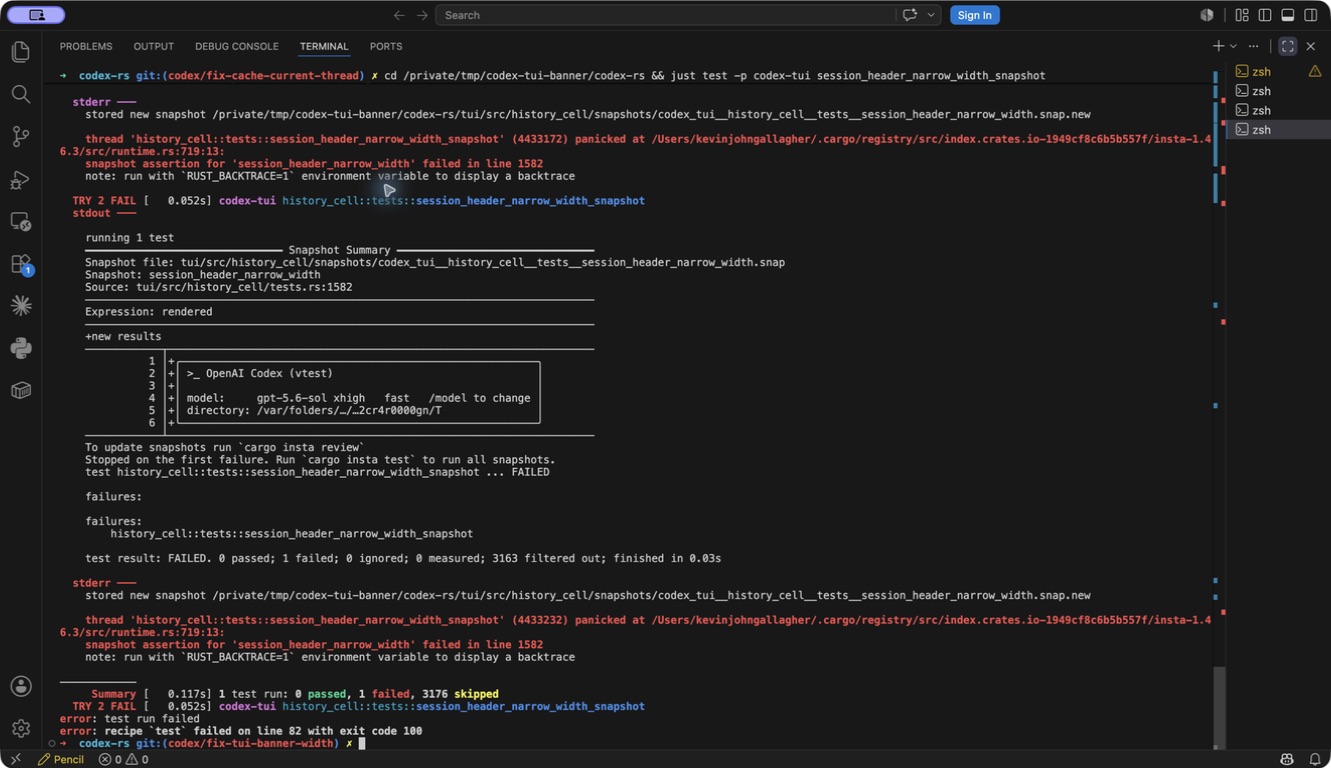This screenshot has width=1331, height=768.
Task: Click the half-shaded hexagon icon in the title bar
Action: (x=1207, y=15)
